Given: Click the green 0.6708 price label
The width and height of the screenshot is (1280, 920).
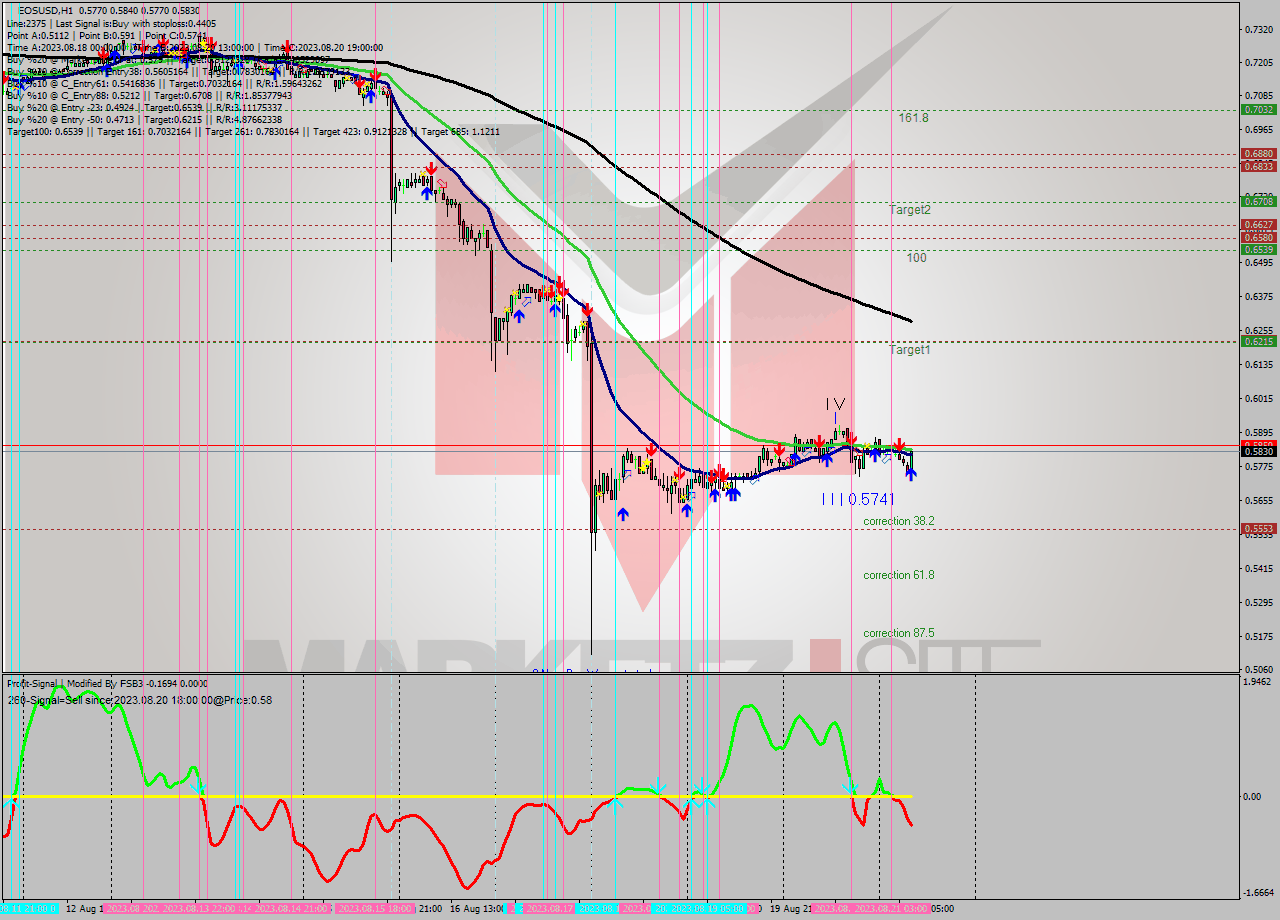Looking at the screenshot, I should click(1257, 201).
